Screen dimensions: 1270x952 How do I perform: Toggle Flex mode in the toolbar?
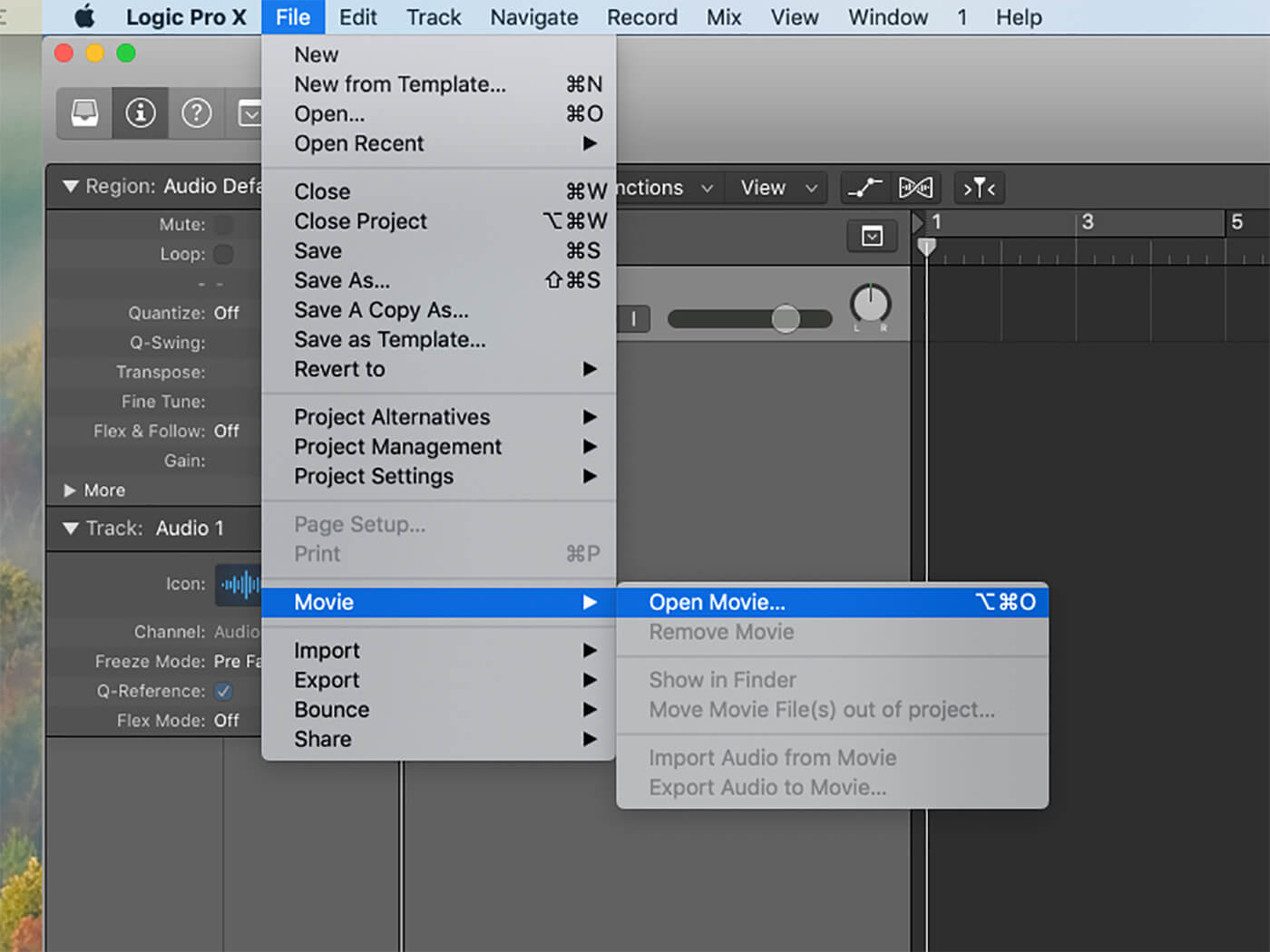pos(916,188)
